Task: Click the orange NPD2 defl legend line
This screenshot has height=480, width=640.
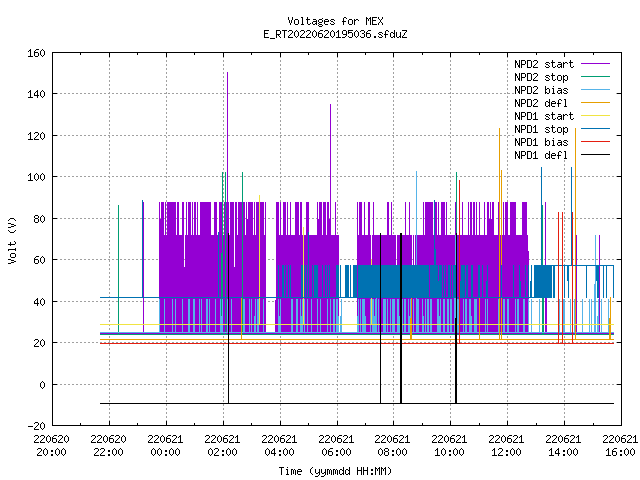Action: 595,103
